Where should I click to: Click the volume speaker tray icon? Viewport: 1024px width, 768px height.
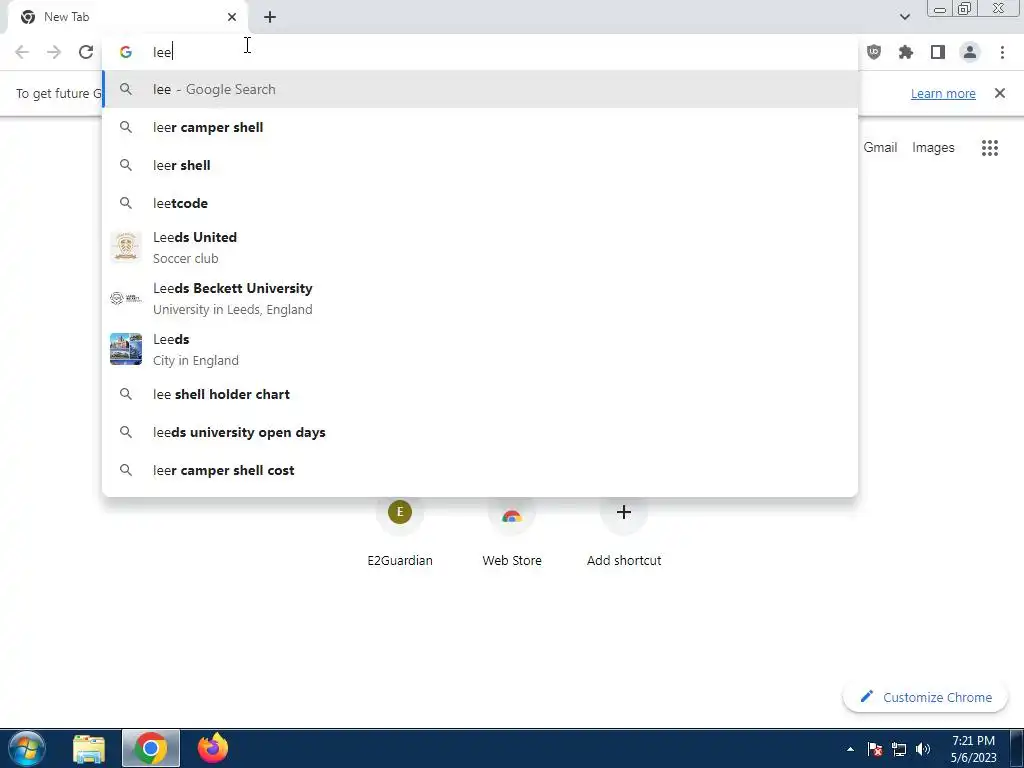(x=923, y=749)
